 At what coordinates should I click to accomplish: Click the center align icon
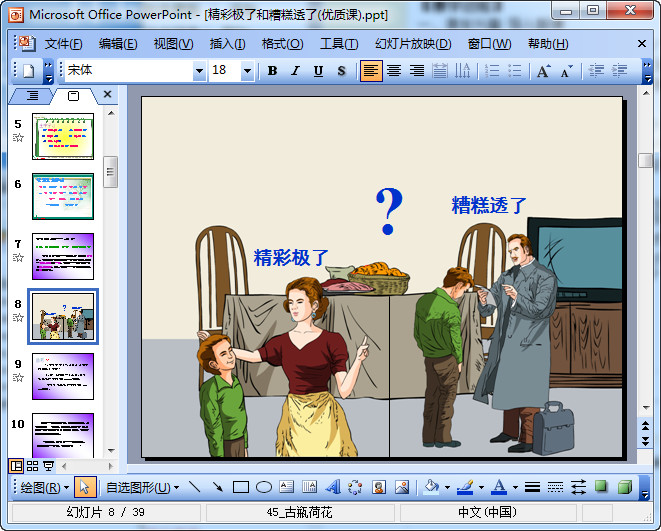pos(394,71)
